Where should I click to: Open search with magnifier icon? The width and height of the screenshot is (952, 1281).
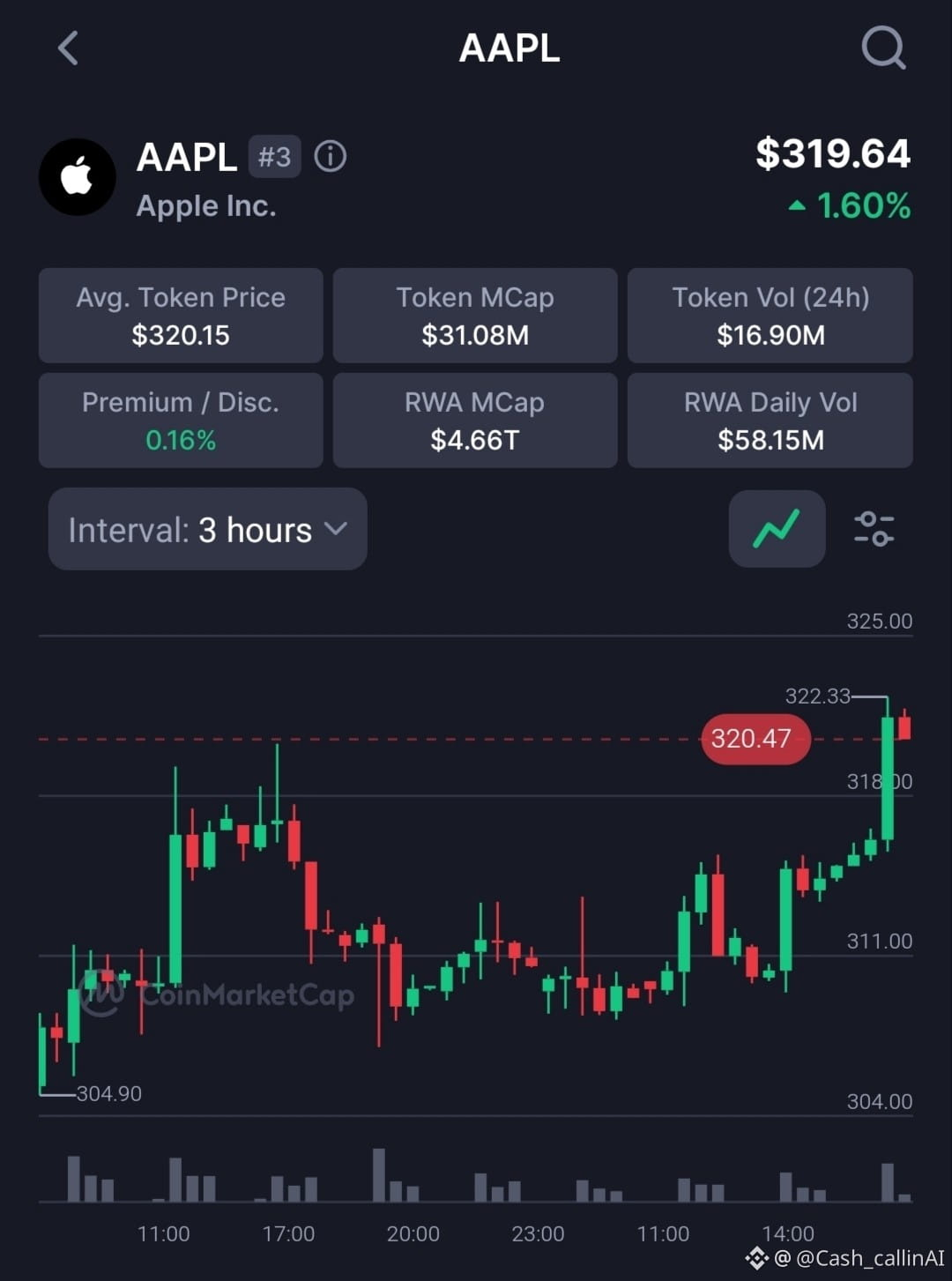pyautogui.click(x=883, y=48)
